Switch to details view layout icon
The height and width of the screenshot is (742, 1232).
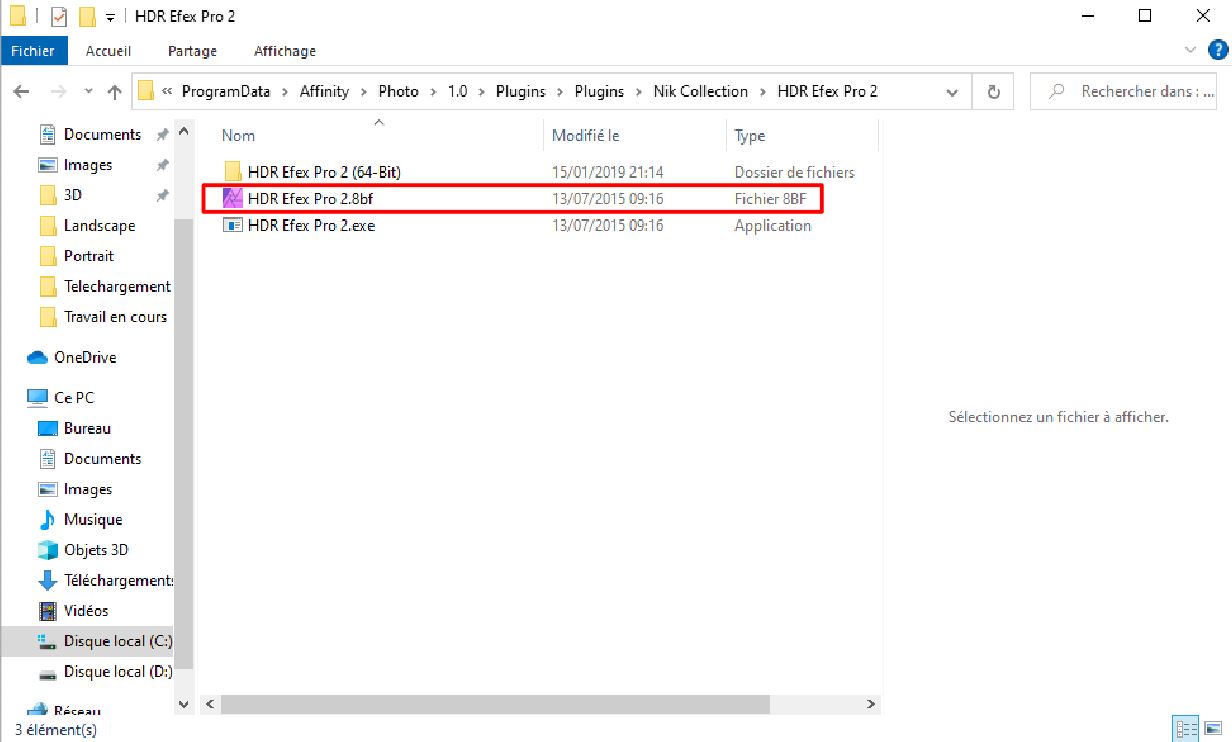(1184, 729)
